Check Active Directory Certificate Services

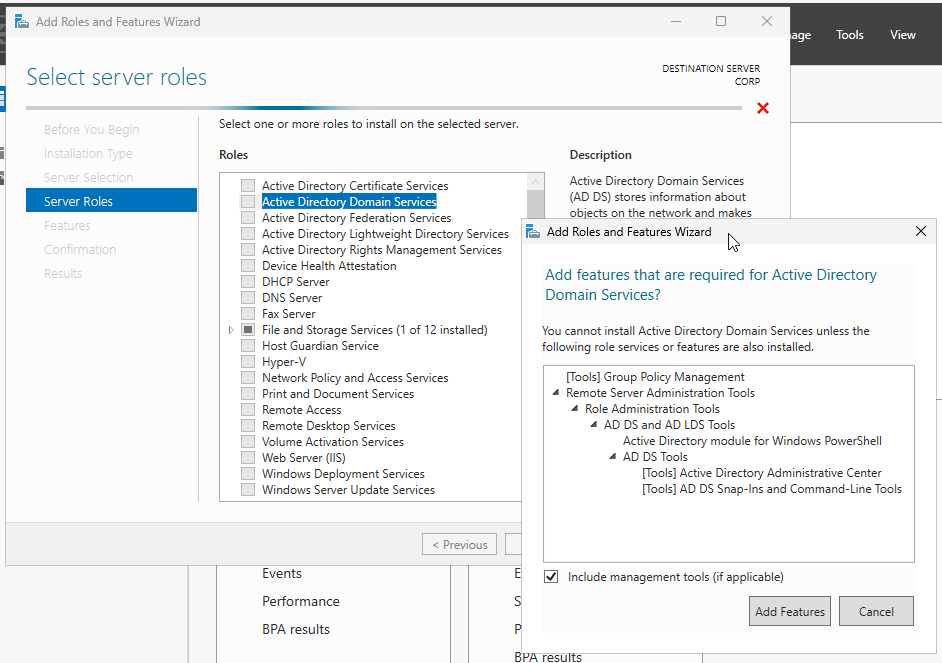pyautogui.click(x=248, y=186)
